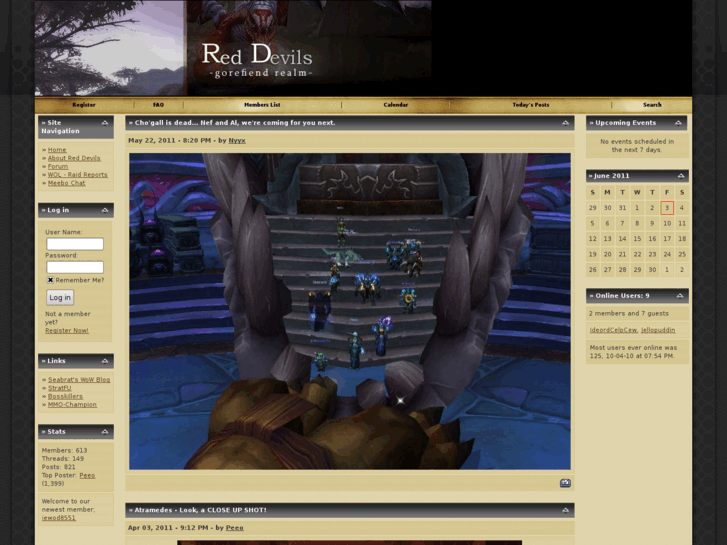Open the Search menu
Screen dimensions: 727x545
coord(652,105)
